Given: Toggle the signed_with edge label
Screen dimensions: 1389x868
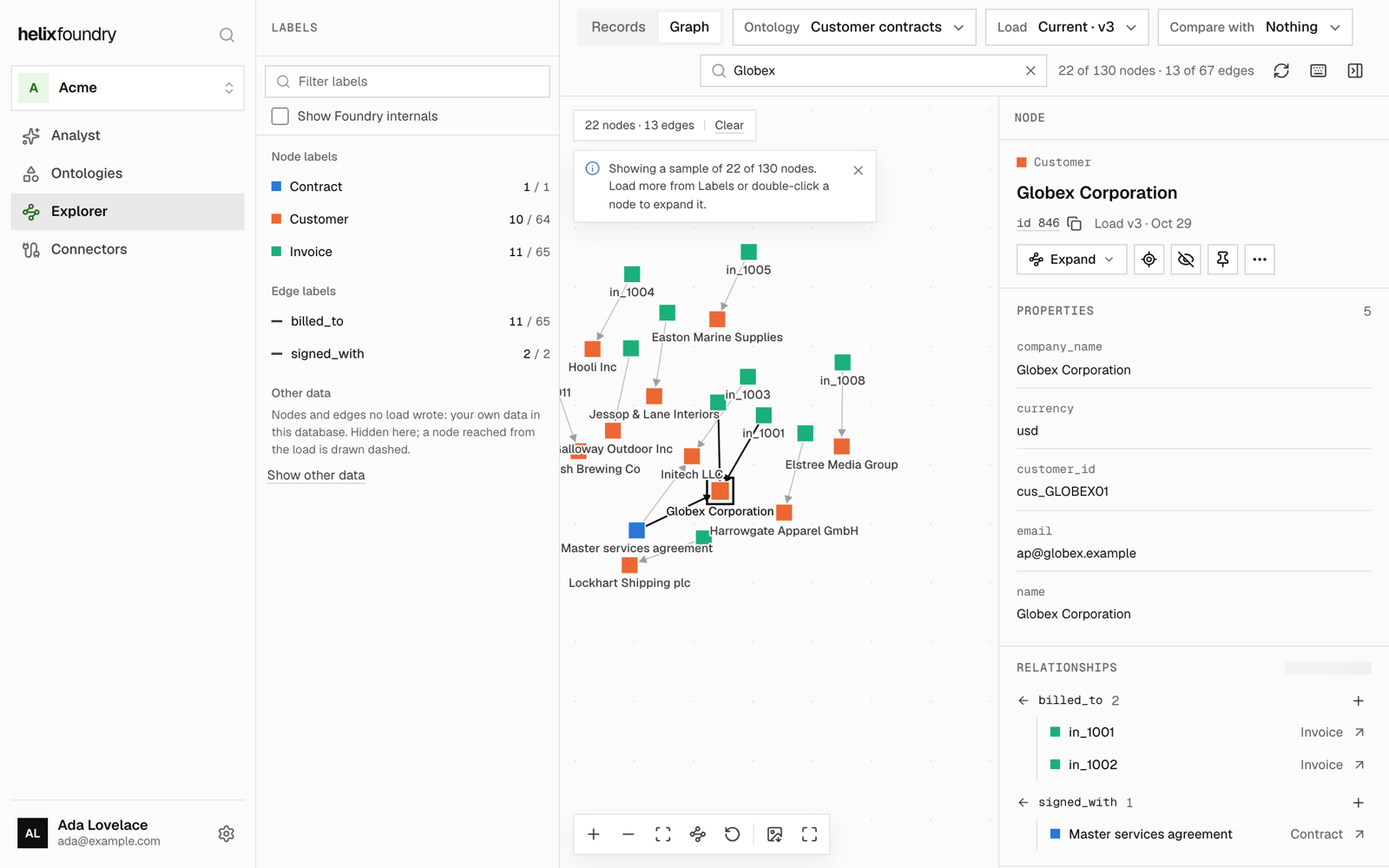Looking at the screenshot, I should (410, 354).
